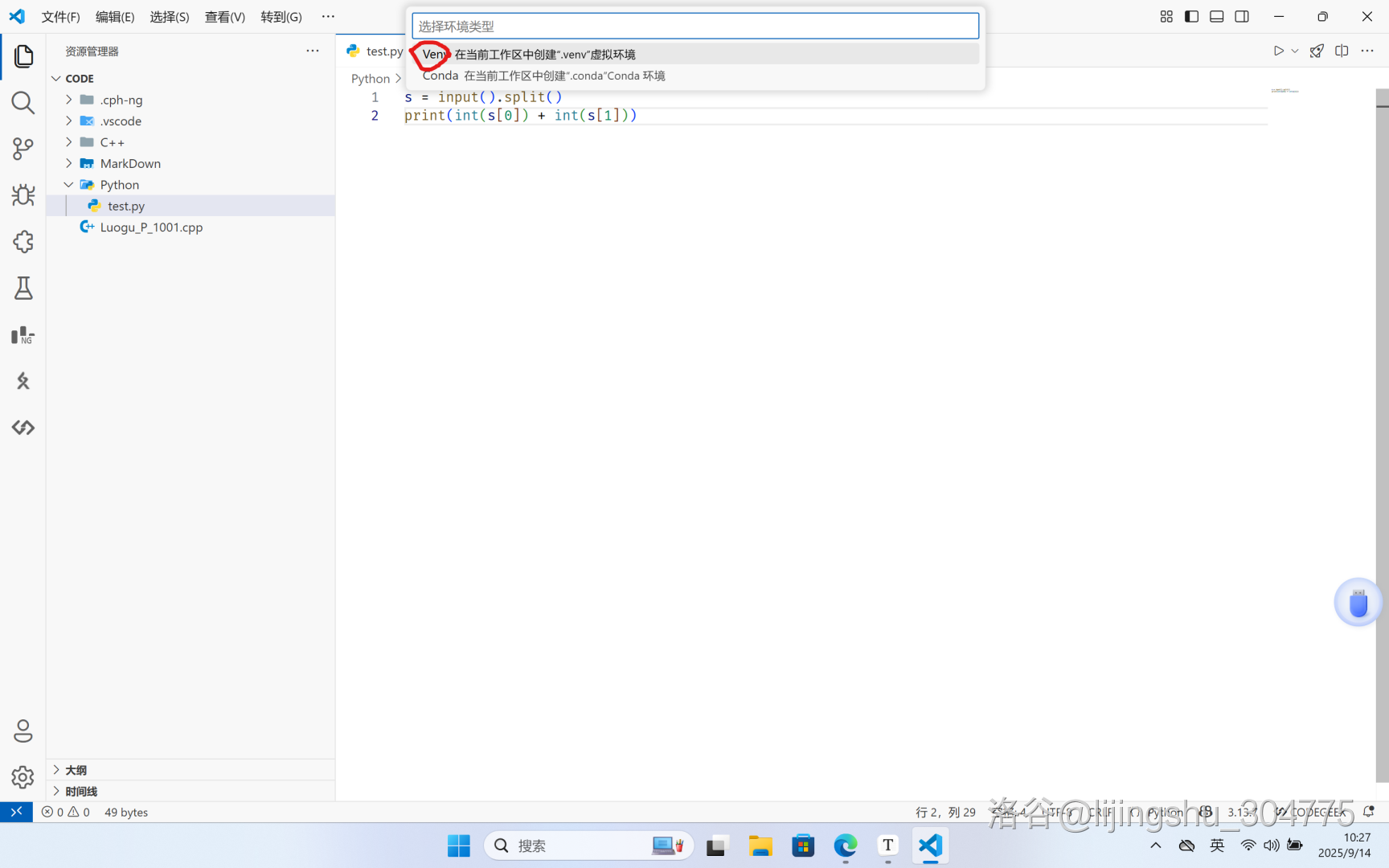
Task: Expand the 大纲 outline section
Action: [76, 770]
